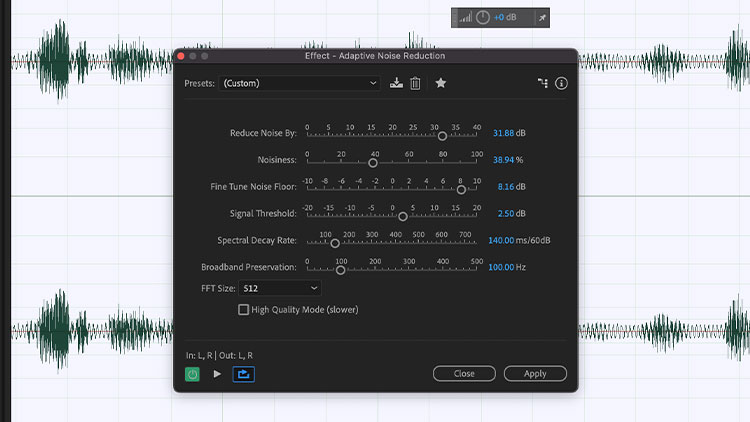750x422 pixels.
Task: Click the Apply button
Action: point(535,374)
